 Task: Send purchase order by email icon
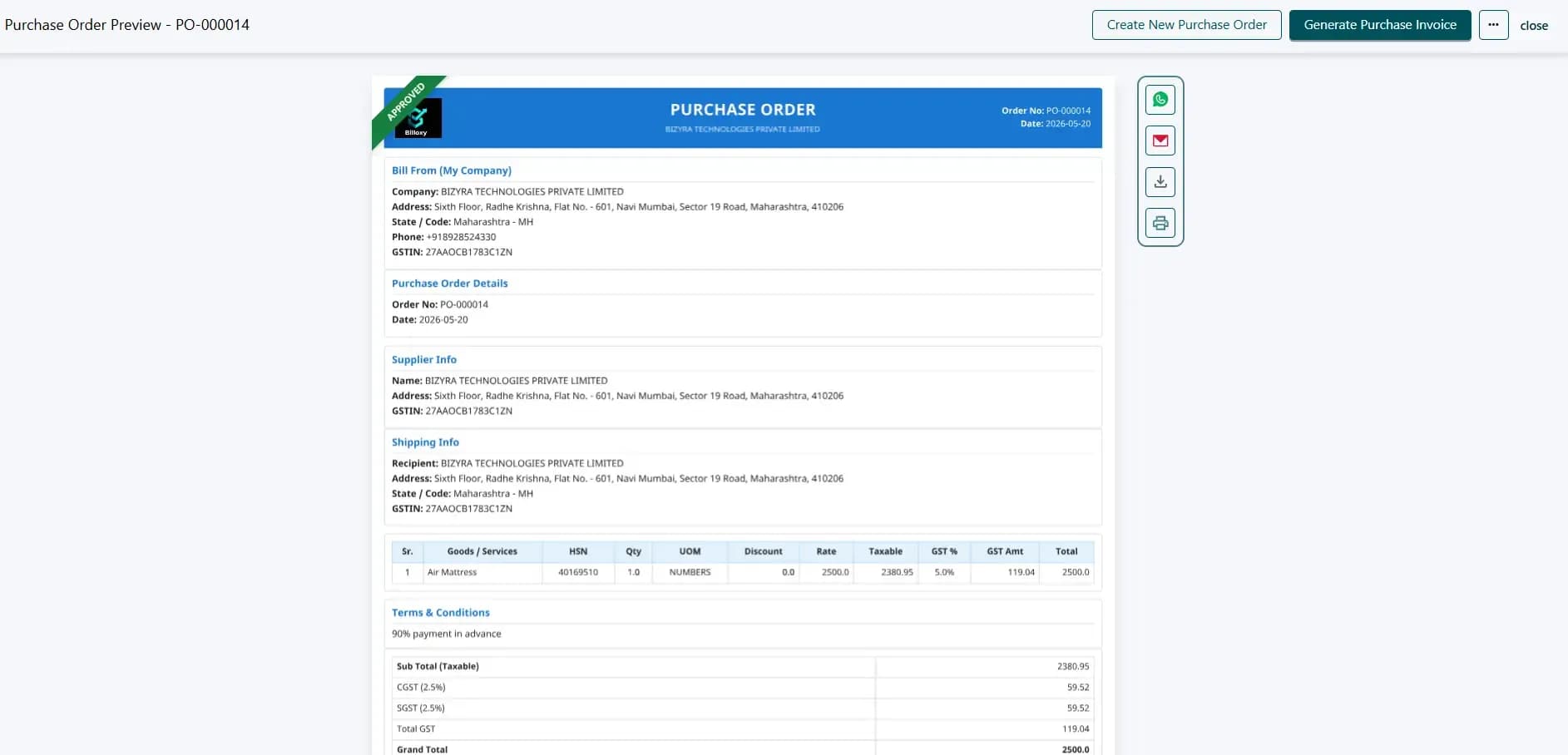tap(1160, 141)
